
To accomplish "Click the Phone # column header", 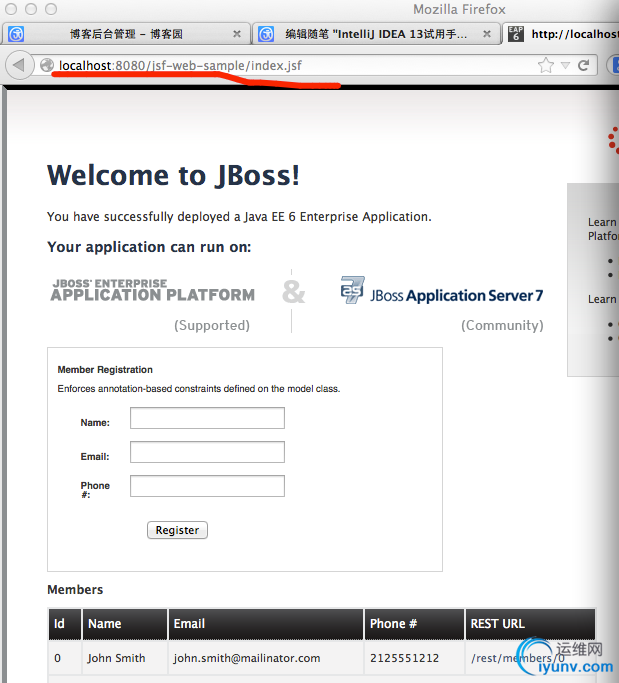I will pyautogui.click(x=414, y=624).
